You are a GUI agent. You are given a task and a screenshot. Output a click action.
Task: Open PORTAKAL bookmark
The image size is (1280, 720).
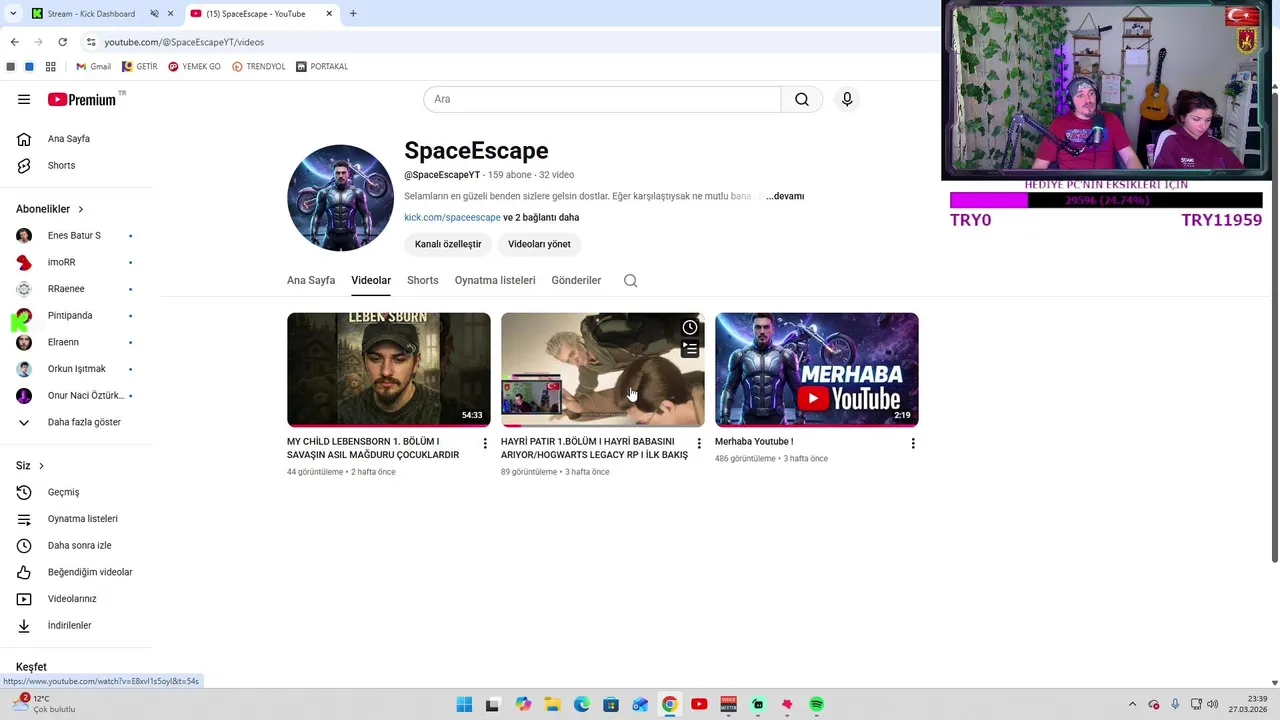pyautogui.click(x=322, y=67)
